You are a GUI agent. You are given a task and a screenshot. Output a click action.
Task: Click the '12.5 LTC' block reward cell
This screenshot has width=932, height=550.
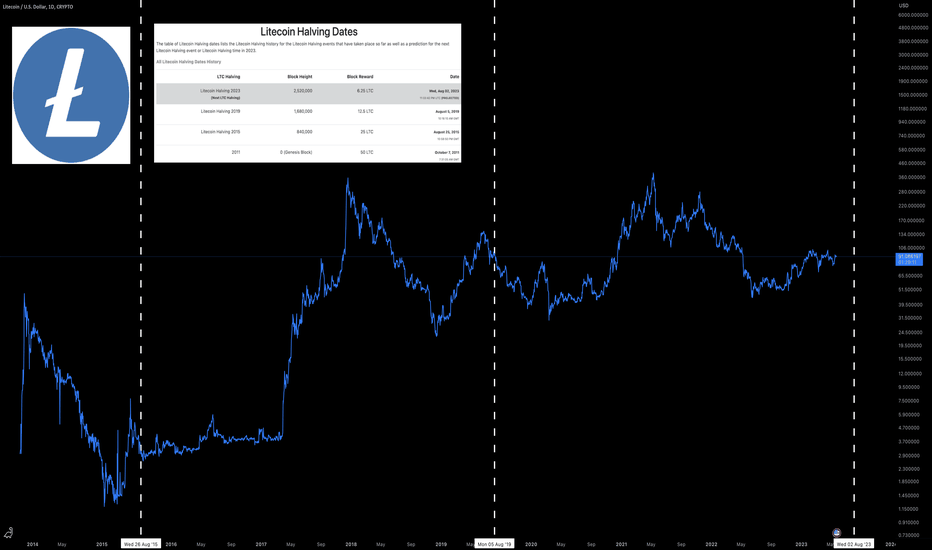(x=365, y=111)
